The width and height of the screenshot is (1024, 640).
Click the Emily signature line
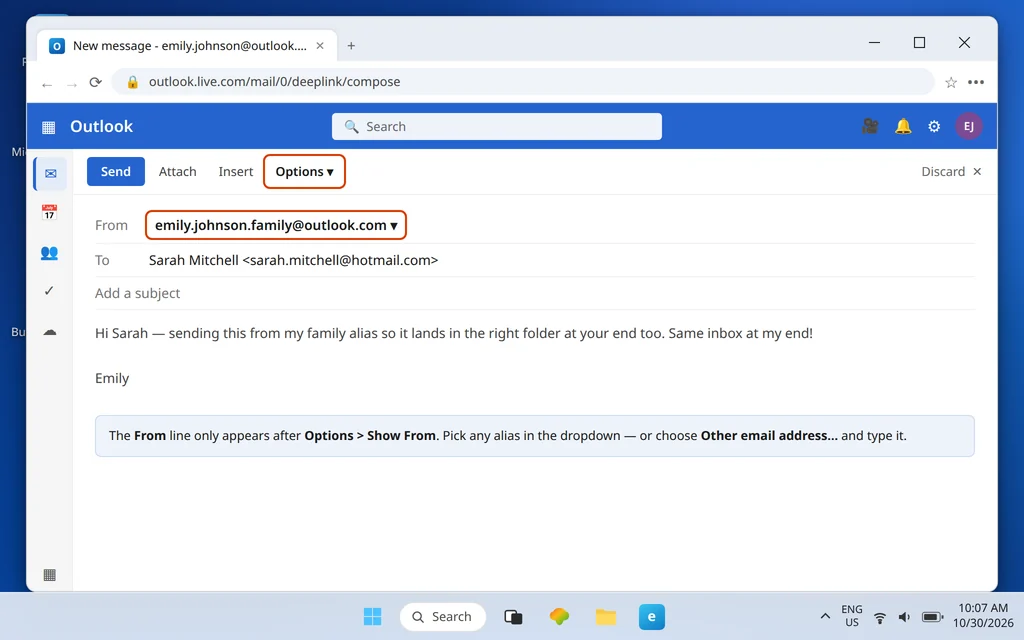[x=112, y=379]
